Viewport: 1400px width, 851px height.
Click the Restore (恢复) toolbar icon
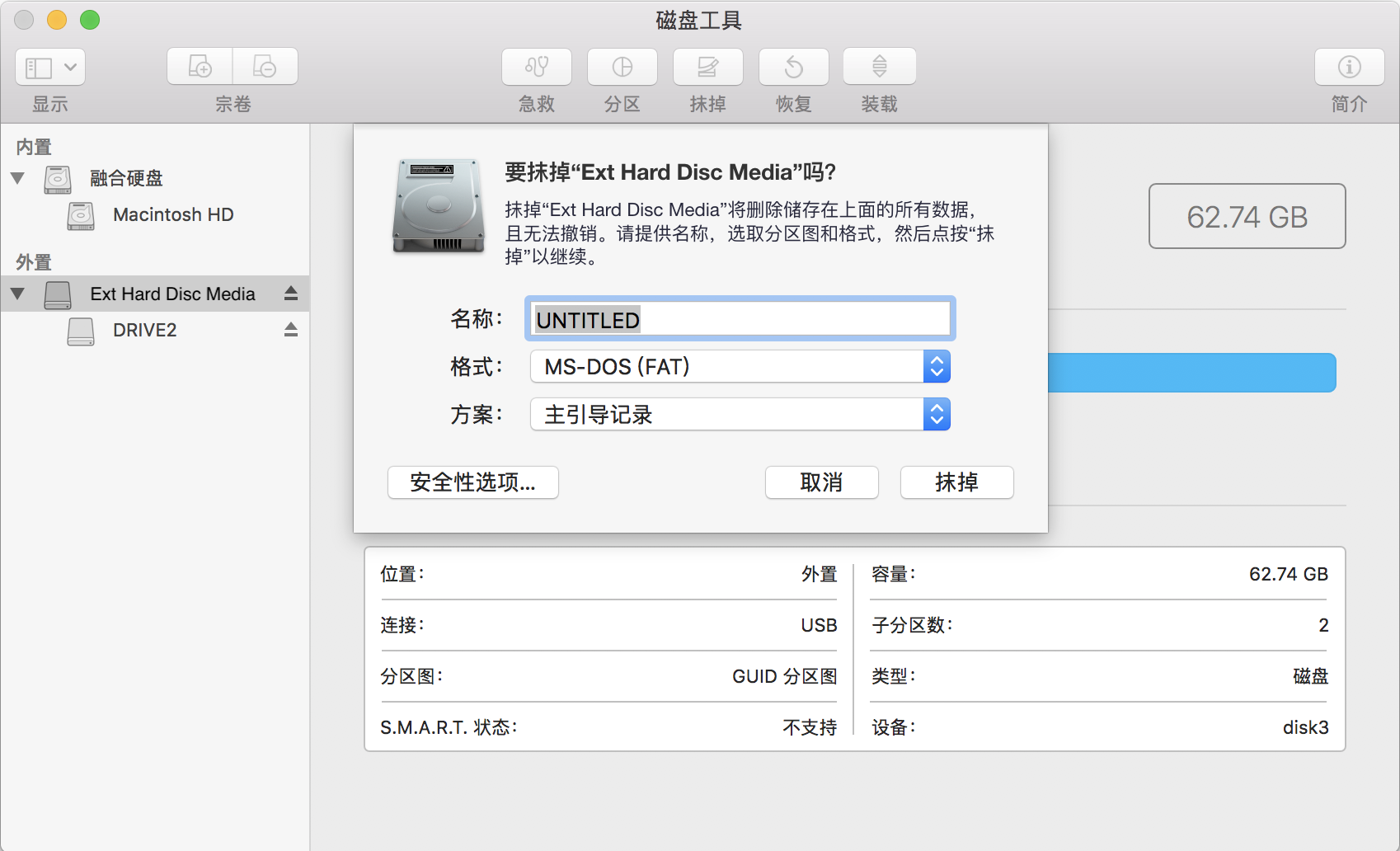click(794, 67)
